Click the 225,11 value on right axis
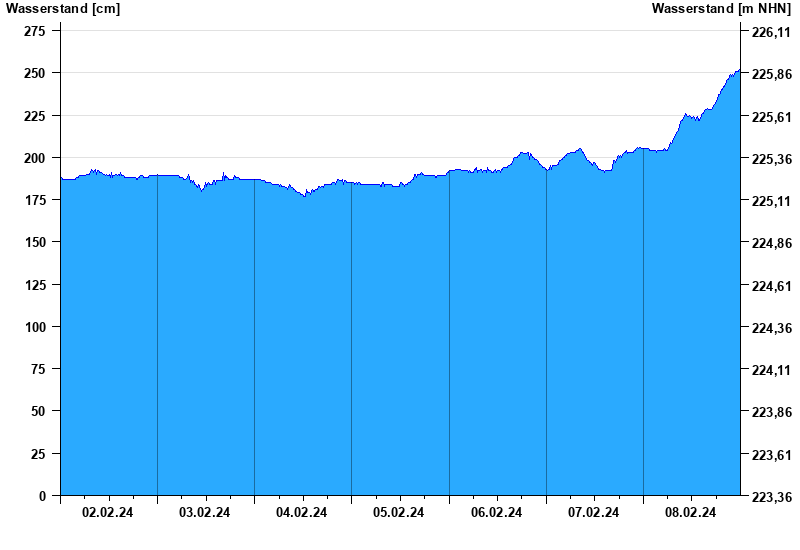Image resolution: width=800 pixels, height=550 pixels. click(772, 201)
